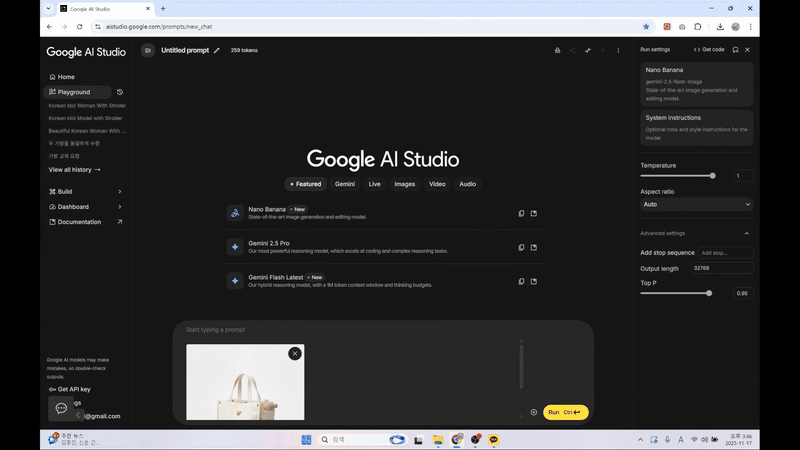Click the Top P value field
The image size is (800, 450).
coord(742,293)
